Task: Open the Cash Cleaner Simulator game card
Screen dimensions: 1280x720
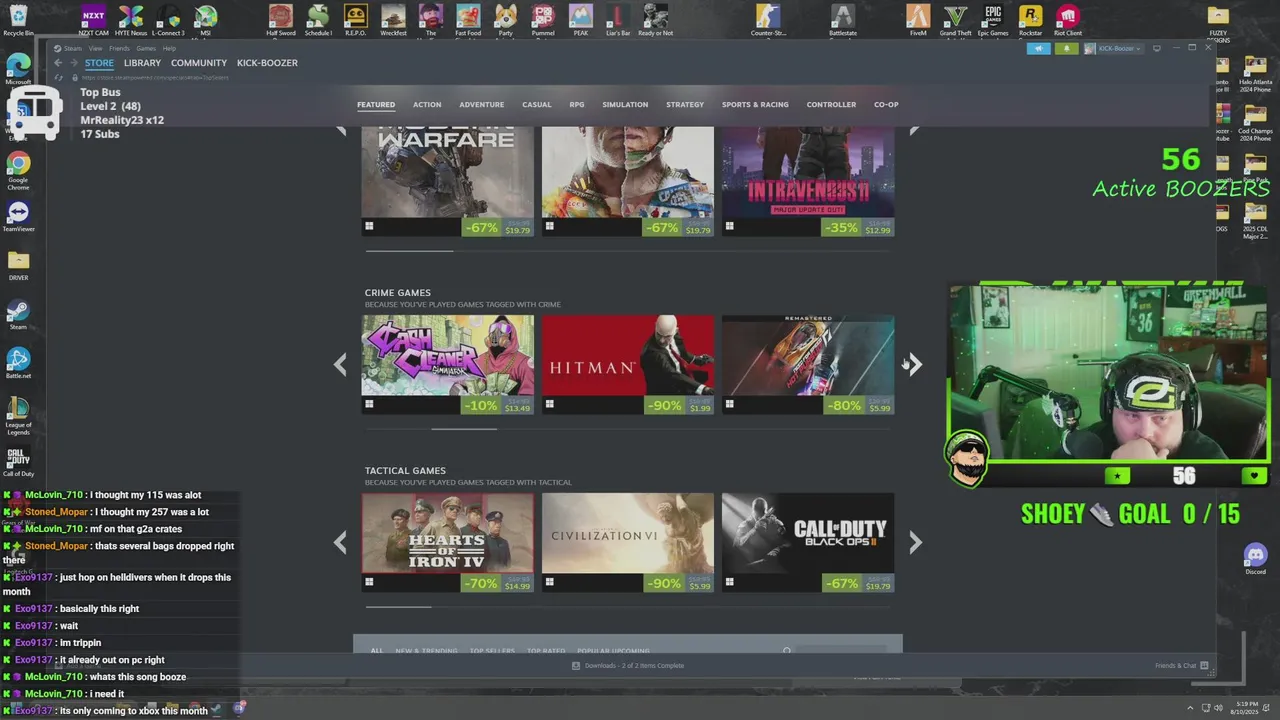Action: click(x=448, y=365)
